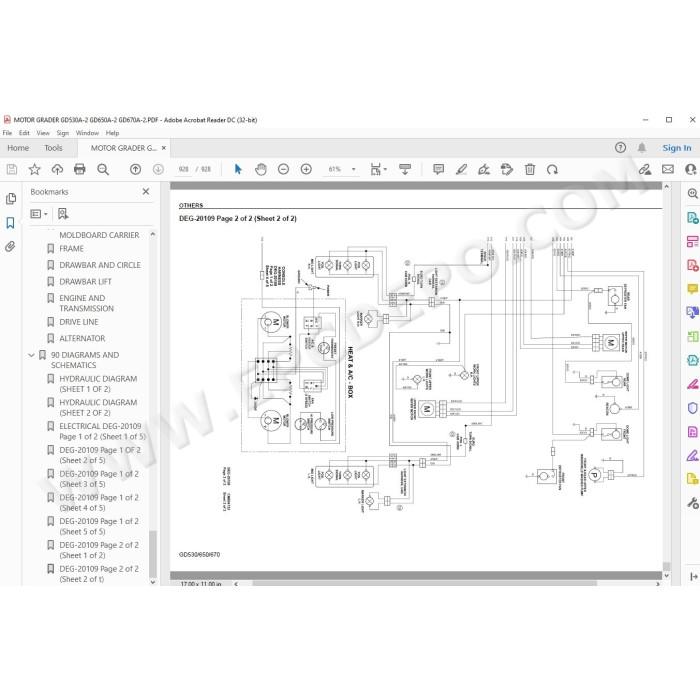
Task: Open the zoom percentage dropdown
Action: (x=354, y=169)
